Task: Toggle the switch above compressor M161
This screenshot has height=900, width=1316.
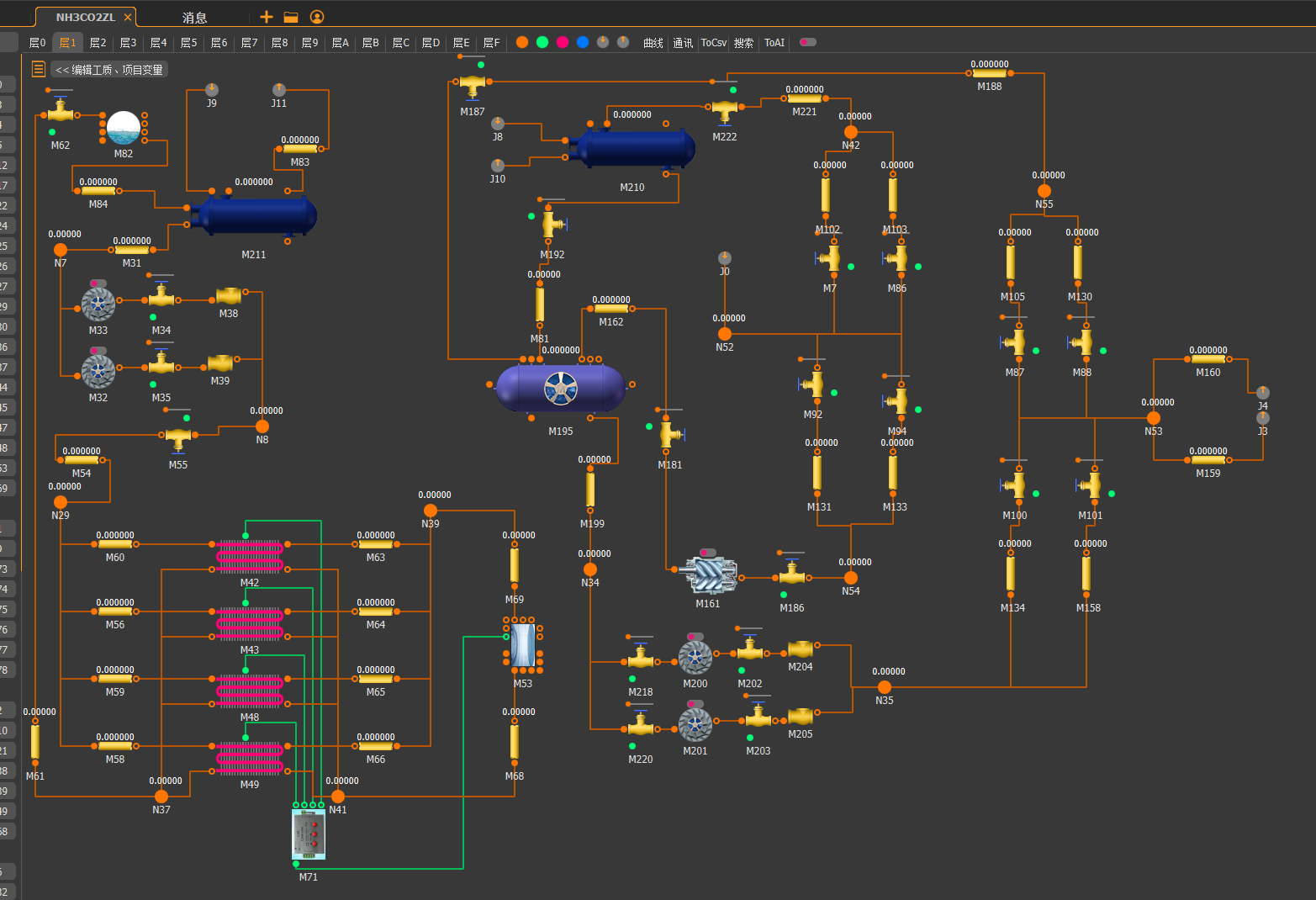Action: pyautogui.click(x=708, y=553)
